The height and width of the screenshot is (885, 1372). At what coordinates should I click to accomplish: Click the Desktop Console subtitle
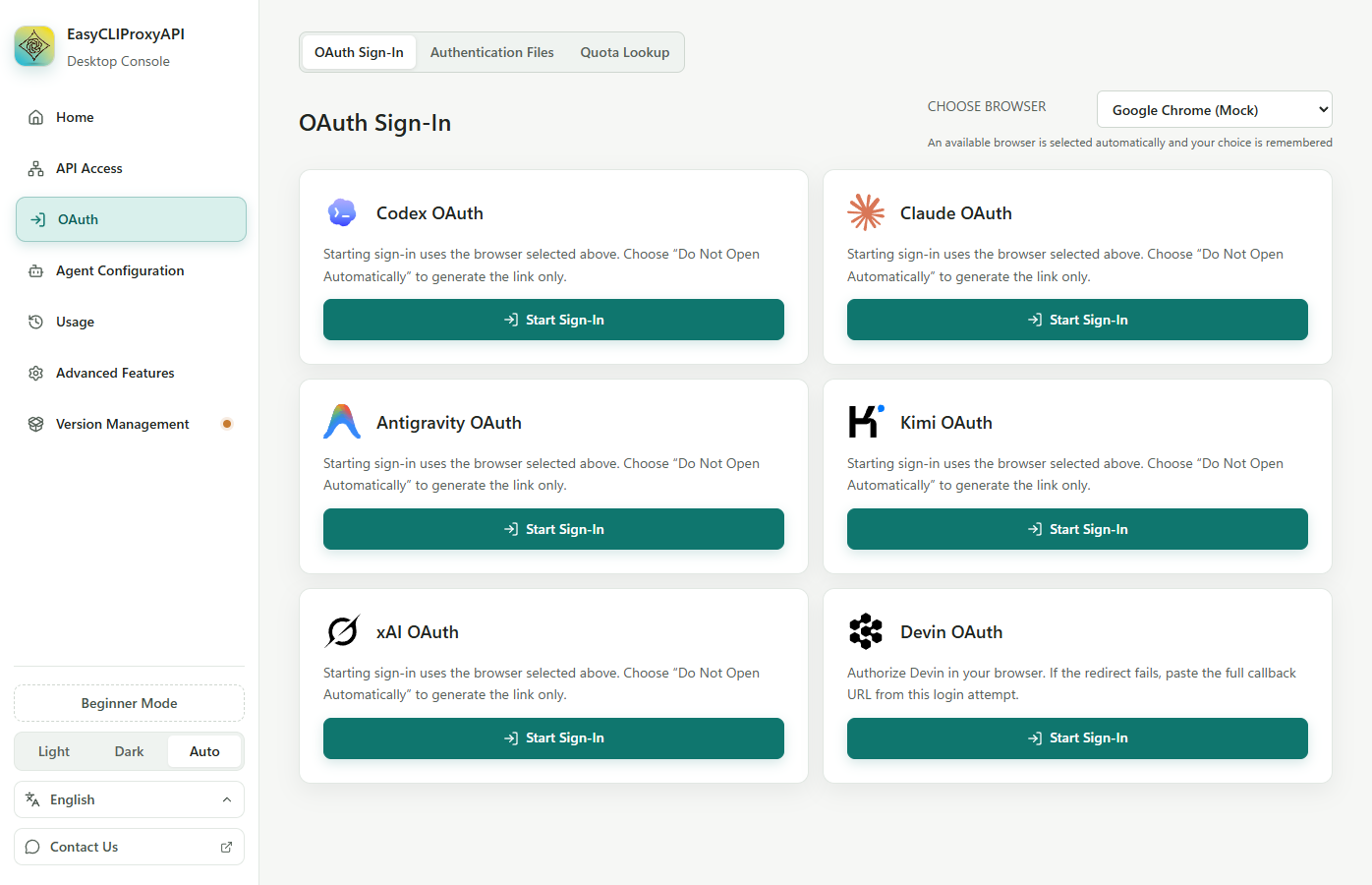[x=118, y=61]
